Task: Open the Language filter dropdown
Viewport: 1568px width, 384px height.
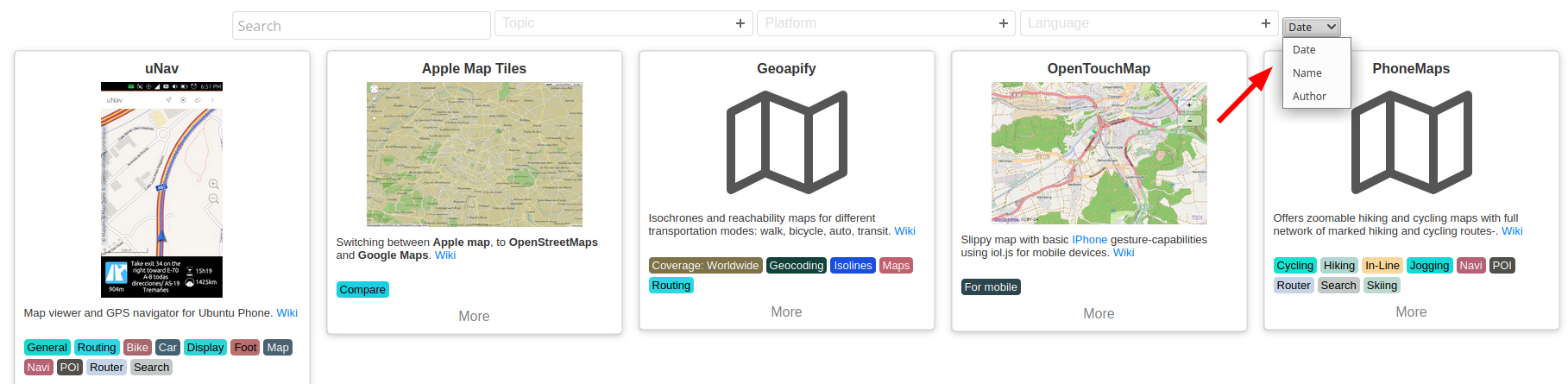Action: tap(1149, 23)
